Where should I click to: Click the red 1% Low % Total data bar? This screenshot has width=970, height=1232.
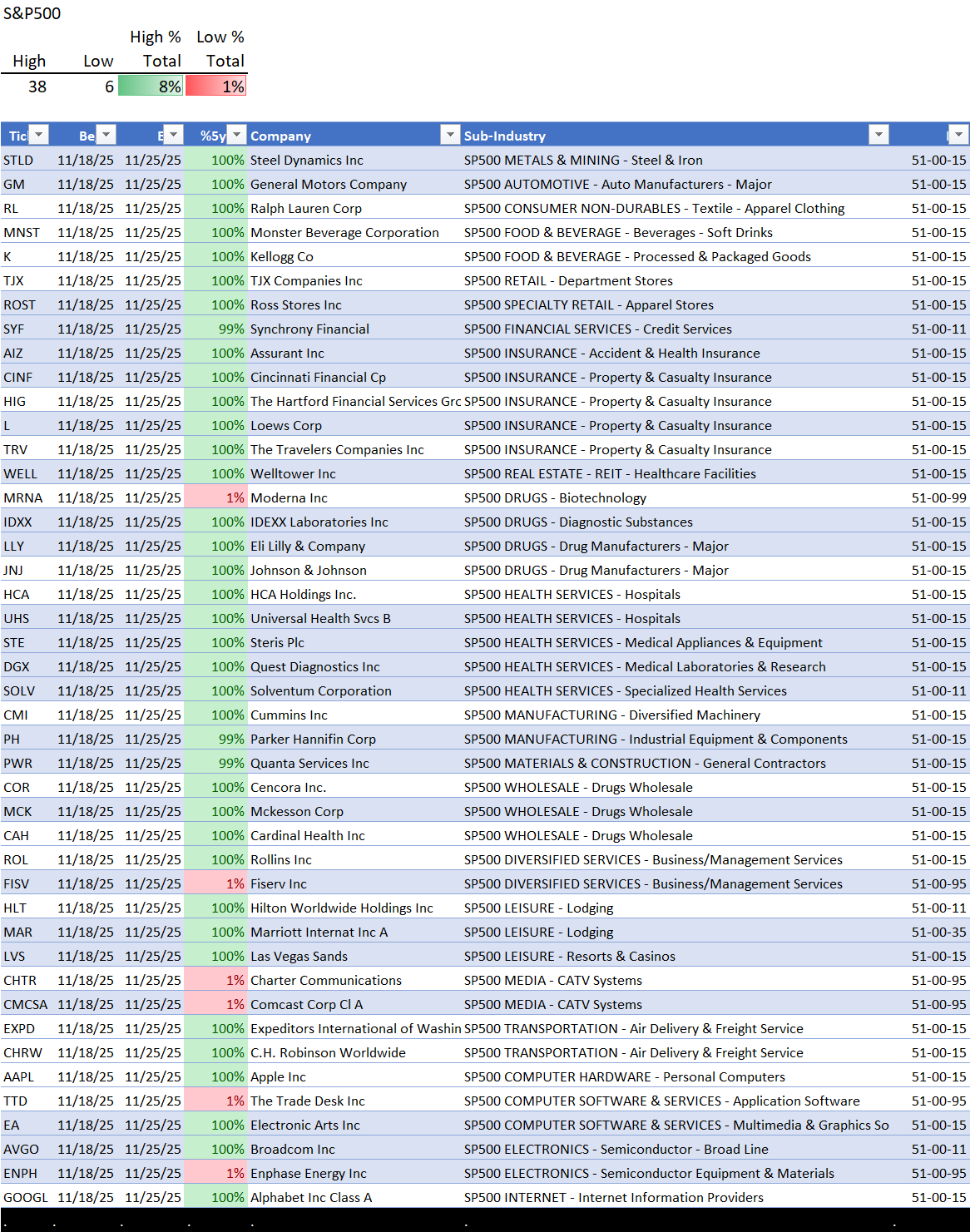click(215, 87)
